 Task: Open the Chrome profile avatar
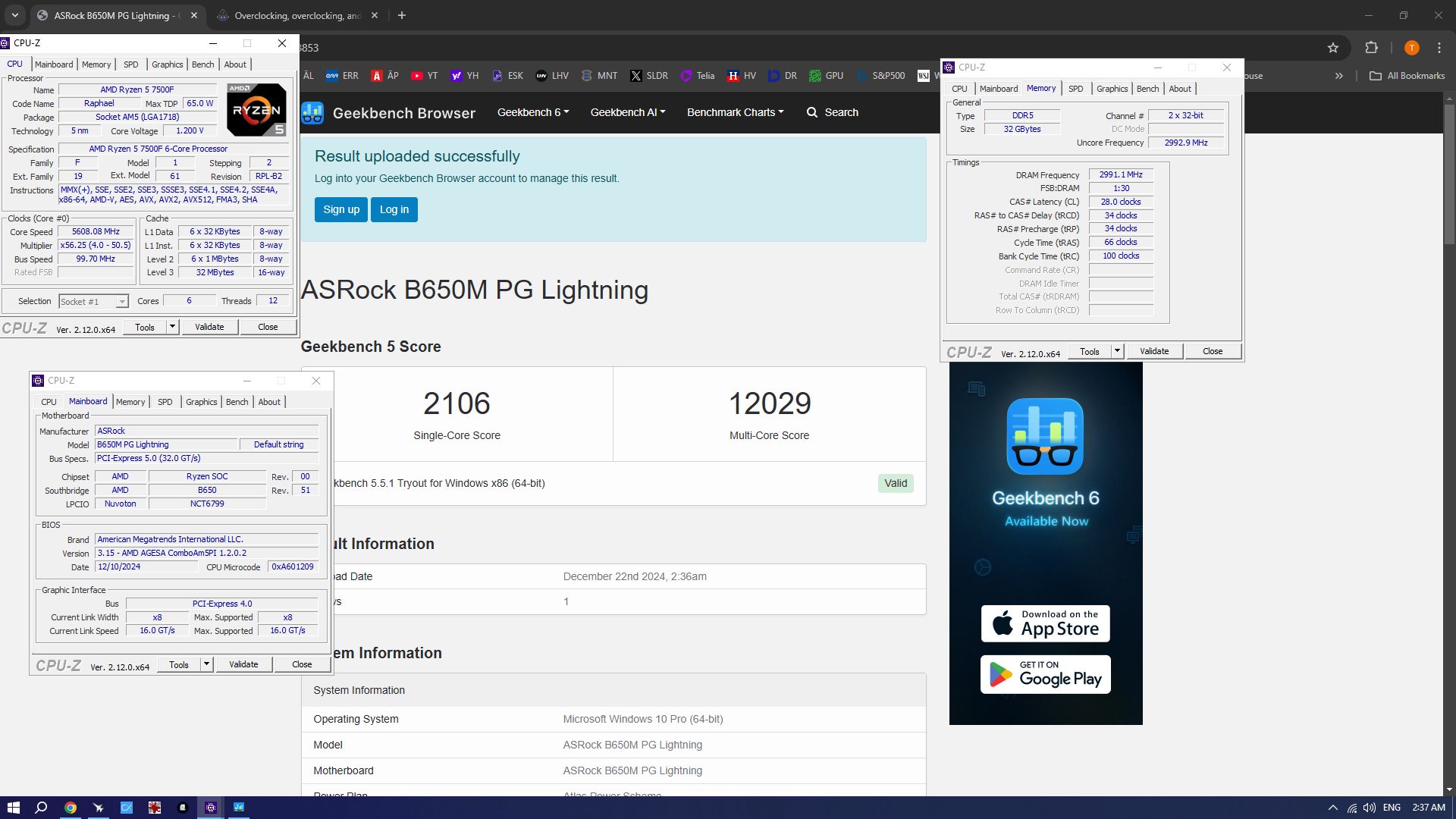click(x=1411, y=48)
